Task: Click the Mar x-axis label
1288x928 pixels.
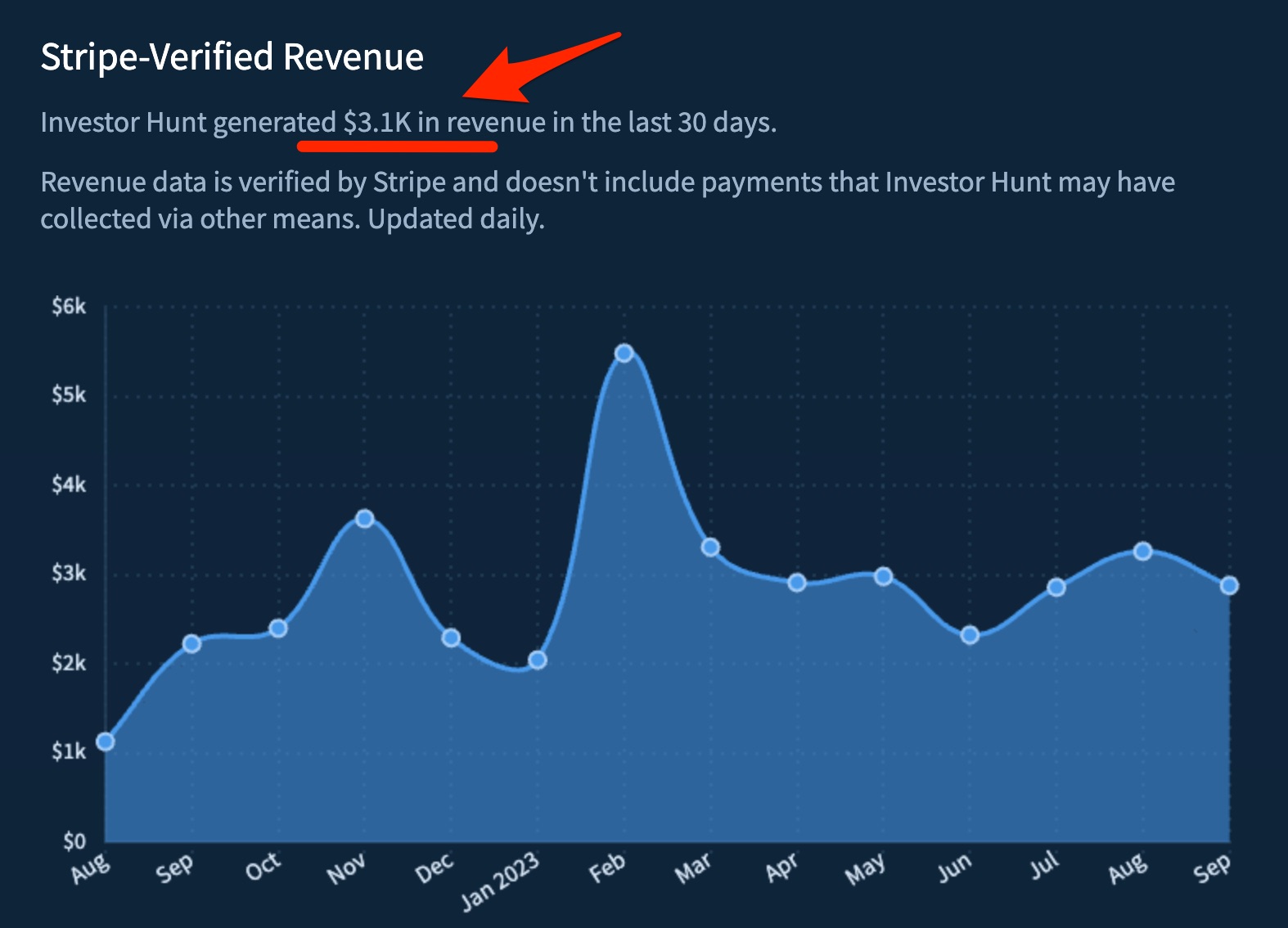Action: point(693,868)
